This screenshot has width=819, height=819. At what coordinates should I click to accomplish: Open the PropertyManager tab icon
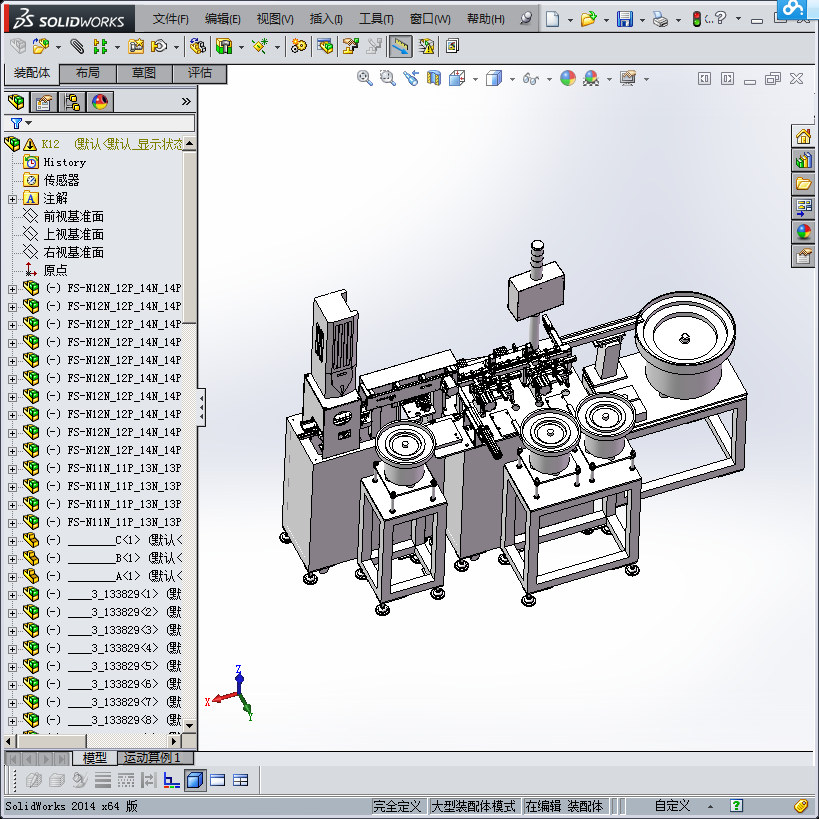pos(44,102)
